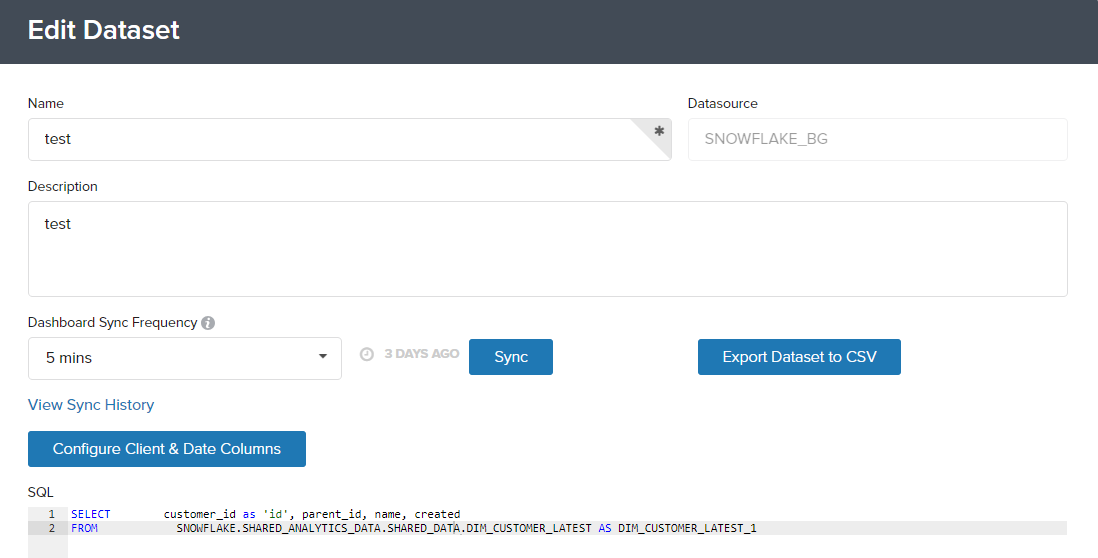1098x558 pixels.
Task: Open the 5 mins sync frequency dropdown
Action: [x=185, y=358]
